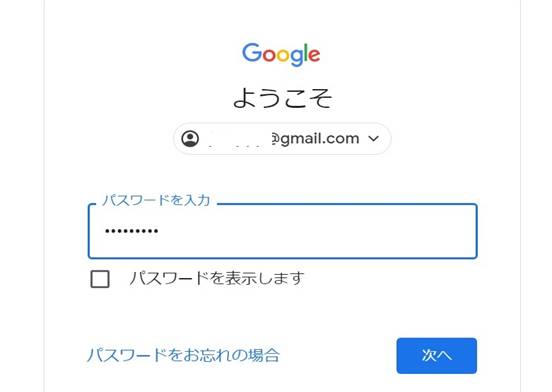This screenshot has height=392, width=552.
Task: Click the パスワードを表示します label text
Action: tap(217, 278)
